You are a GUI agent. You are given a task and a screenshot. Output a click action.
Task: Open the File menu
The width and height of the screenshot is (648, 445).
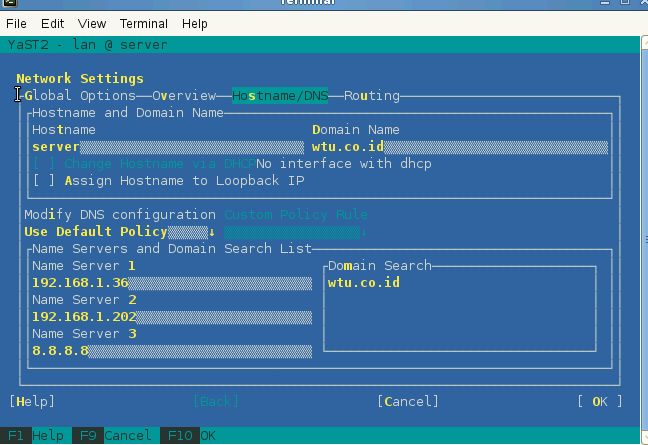click(16, 24)
